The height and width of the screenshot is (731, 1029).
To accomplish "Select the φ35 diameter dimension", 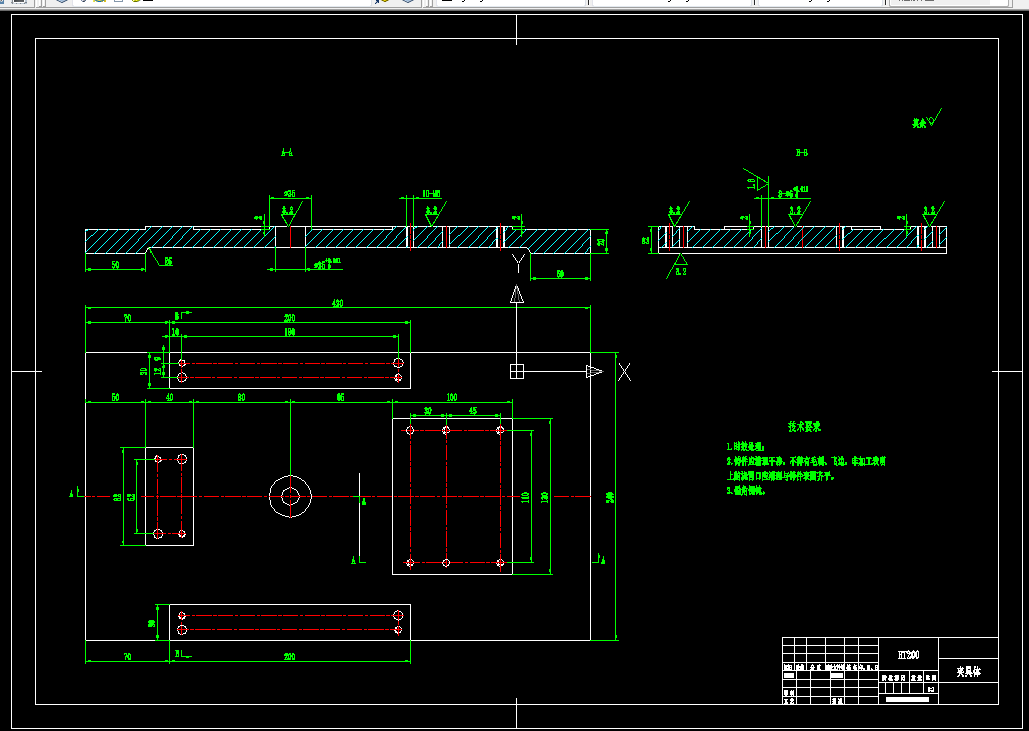I will pyautogui.click(x=289, y=194).
